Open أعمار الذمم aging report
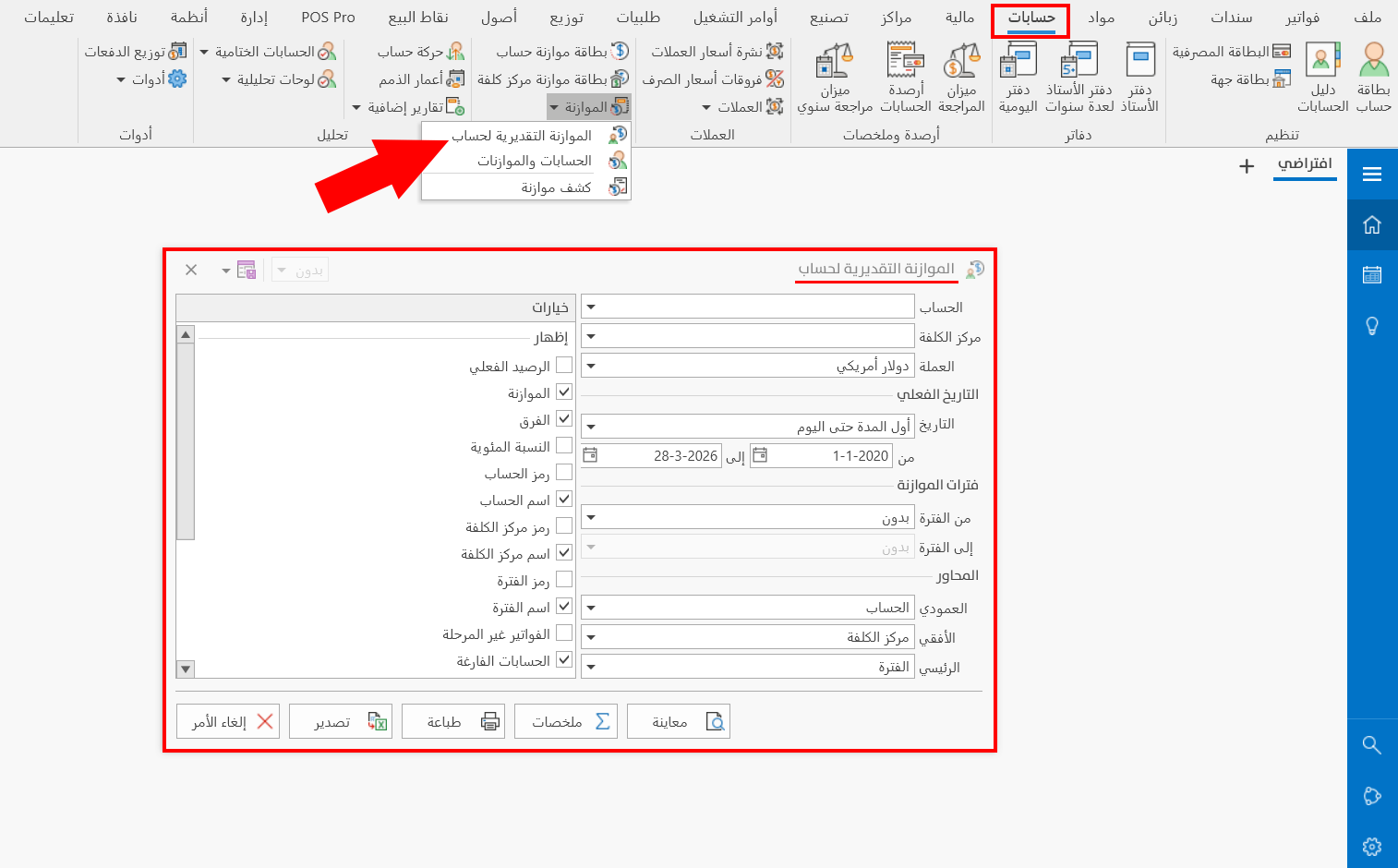This screenshot has width=1398, height=868. point(422,79)
